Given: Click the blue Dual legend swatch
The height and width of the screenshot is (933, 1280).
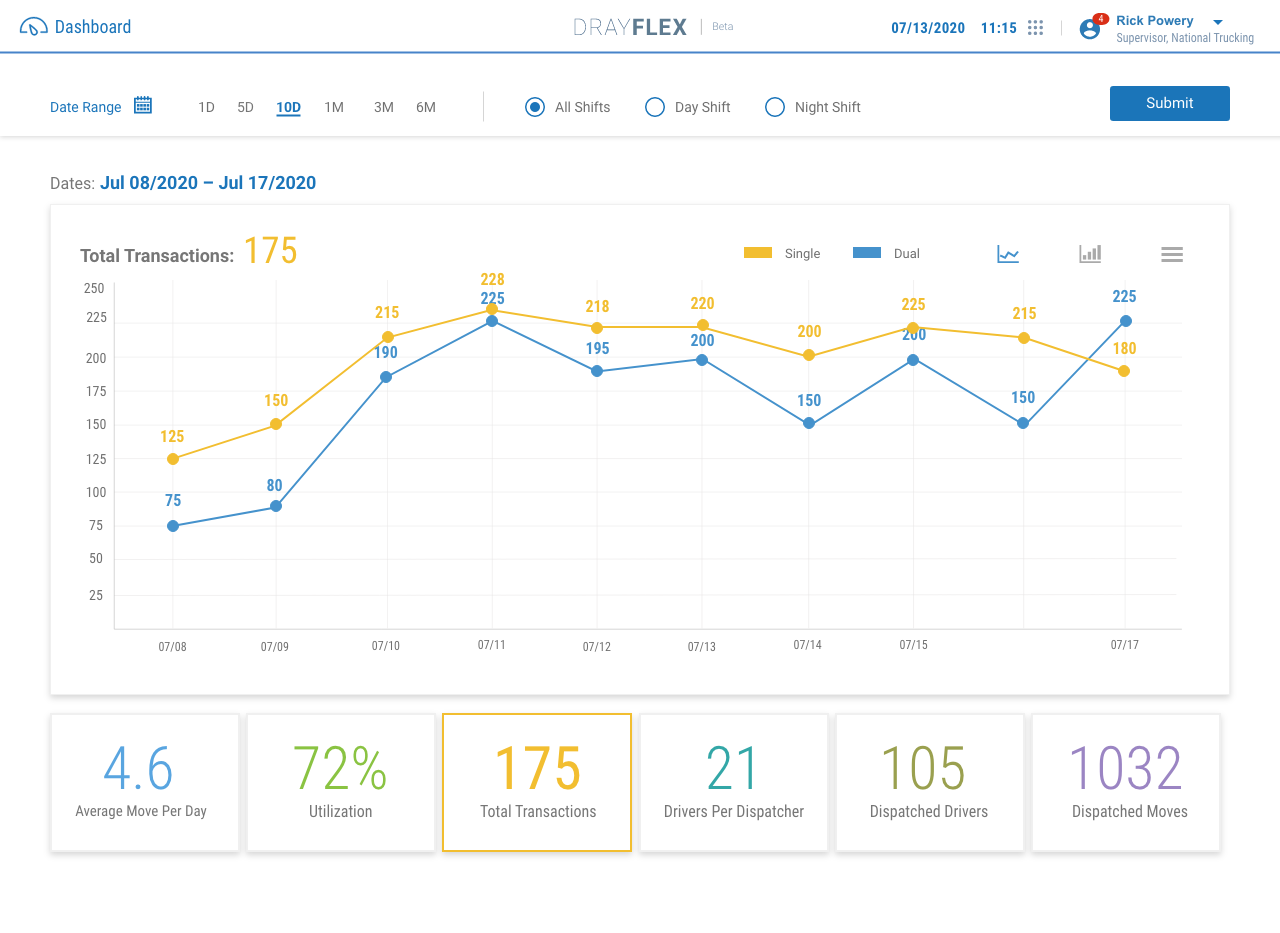Looking at the screenshot, I should 867,254.
